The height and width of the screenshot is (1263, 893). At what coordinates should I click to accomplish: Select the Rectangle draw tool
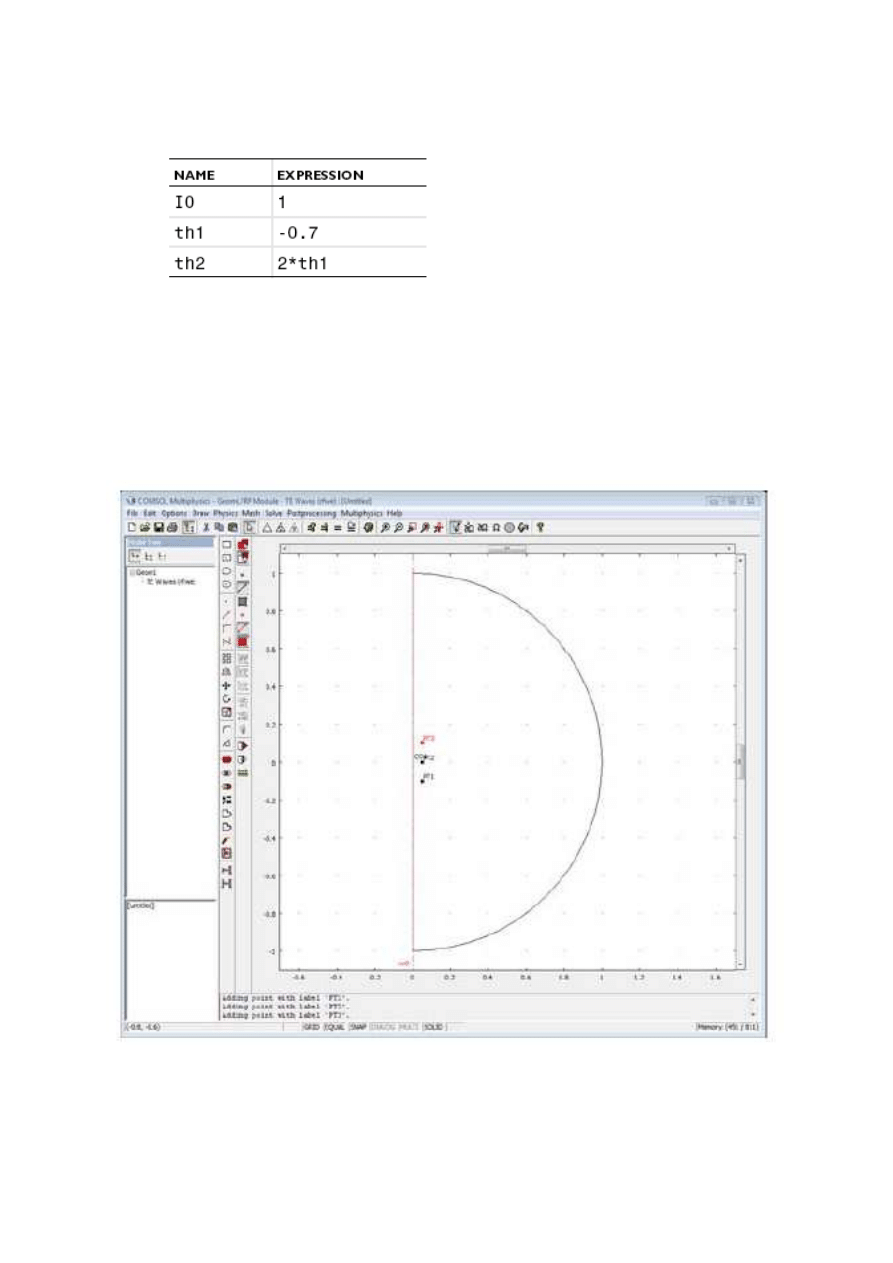point(227,544)
